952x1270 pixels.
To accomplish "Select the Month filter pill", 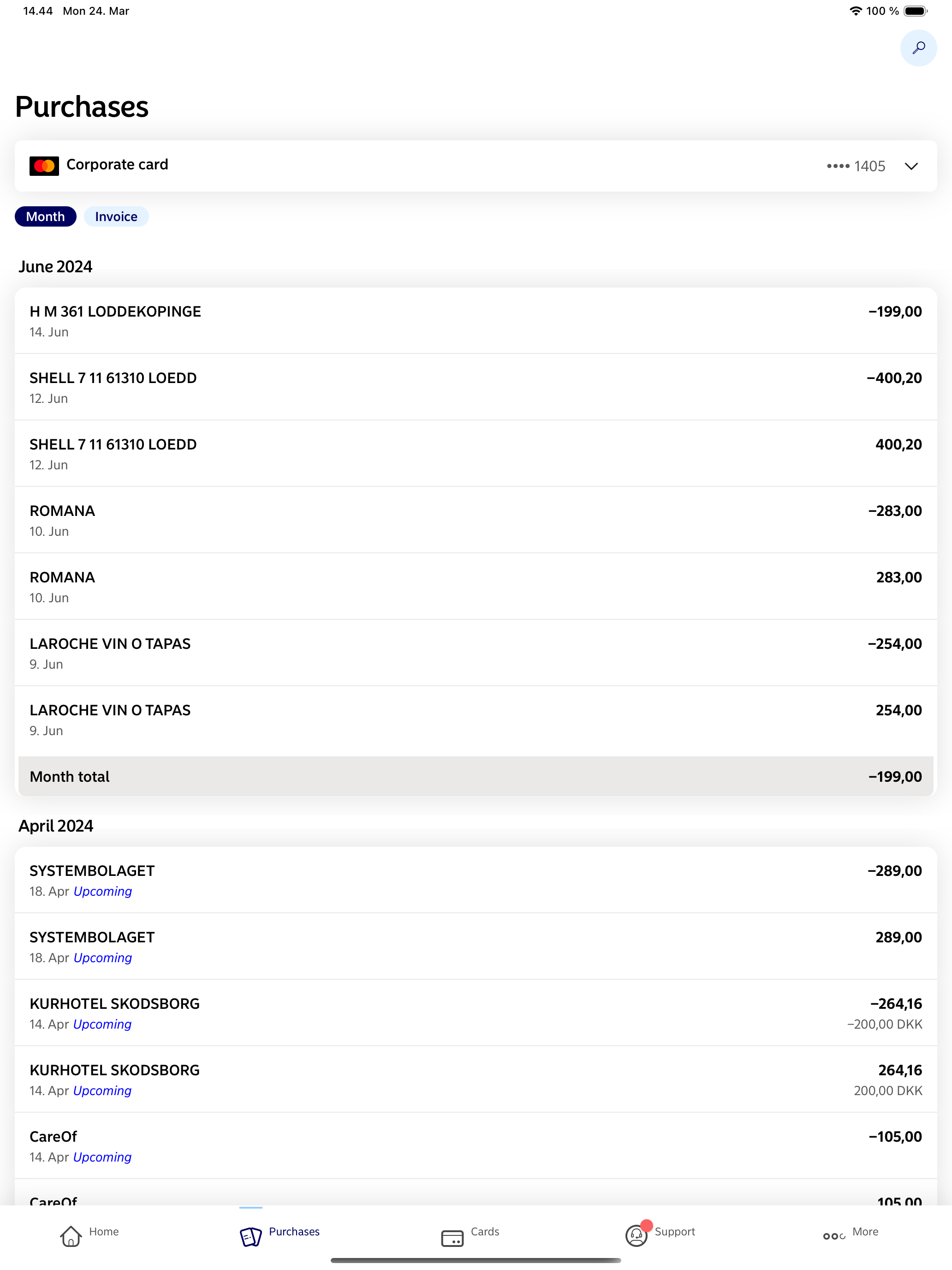I will pos(45,216).
